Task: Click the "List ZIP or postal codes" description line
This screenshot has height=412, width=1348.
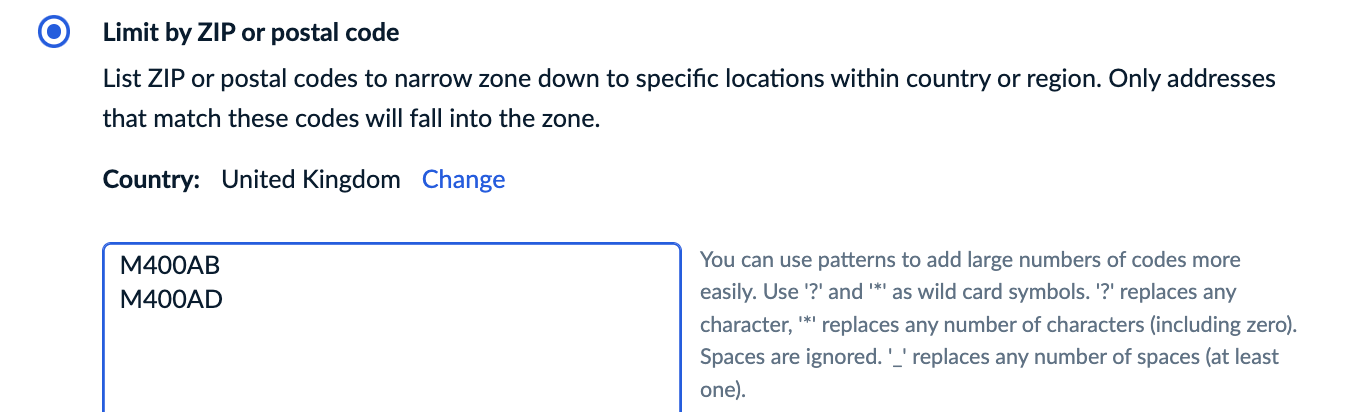Action: [x=688, y=78]
